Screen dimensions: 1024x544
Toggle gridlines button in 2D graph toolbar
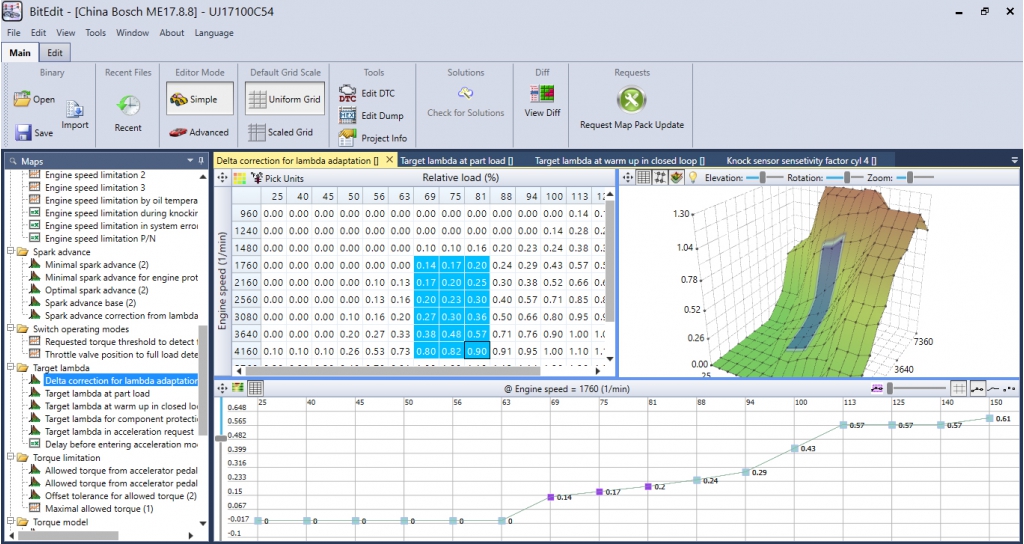(959, 388)
